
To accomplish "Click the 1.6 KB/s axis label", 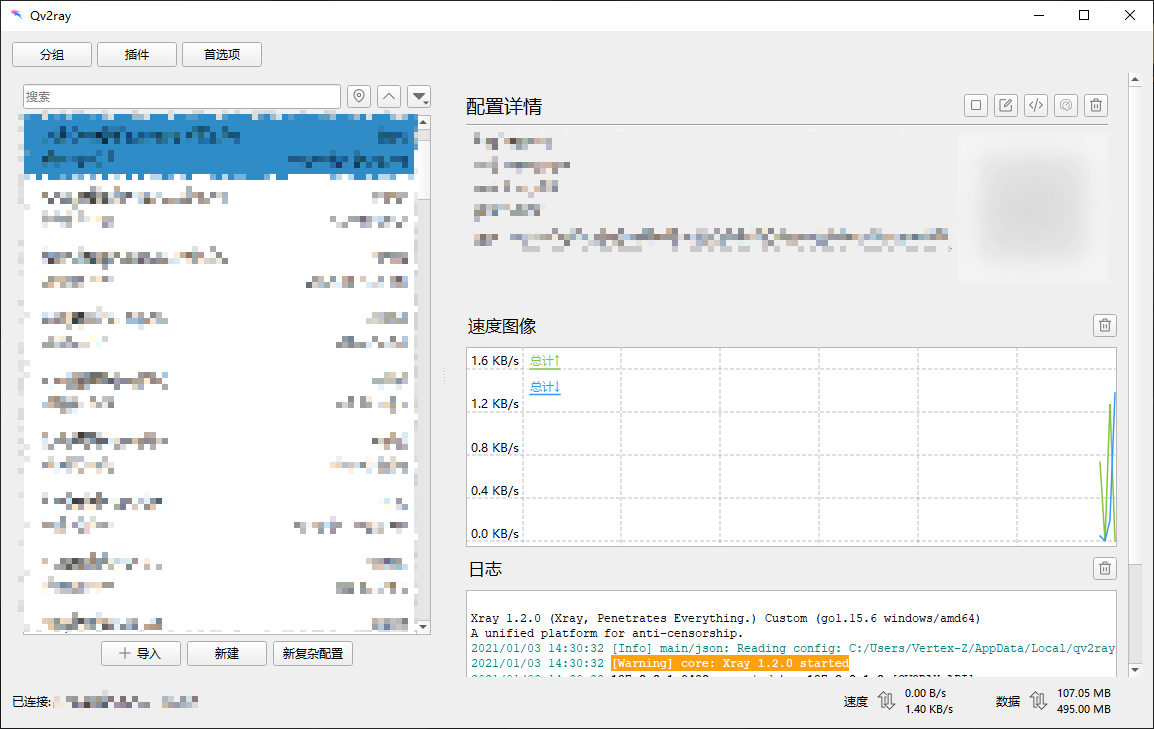I will (495, 360).
